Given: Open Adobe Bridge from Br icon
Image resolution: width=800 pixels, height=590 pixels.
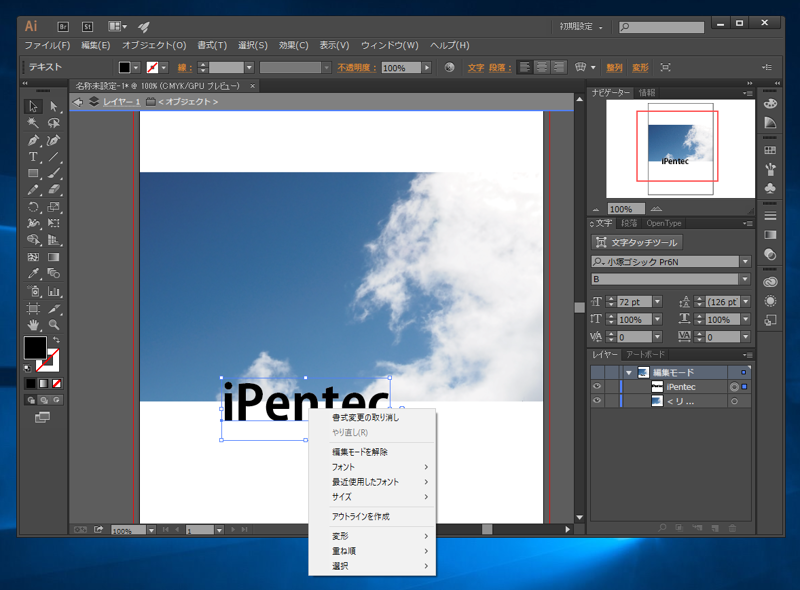Looking at the screenshot, I should (63, 27).
